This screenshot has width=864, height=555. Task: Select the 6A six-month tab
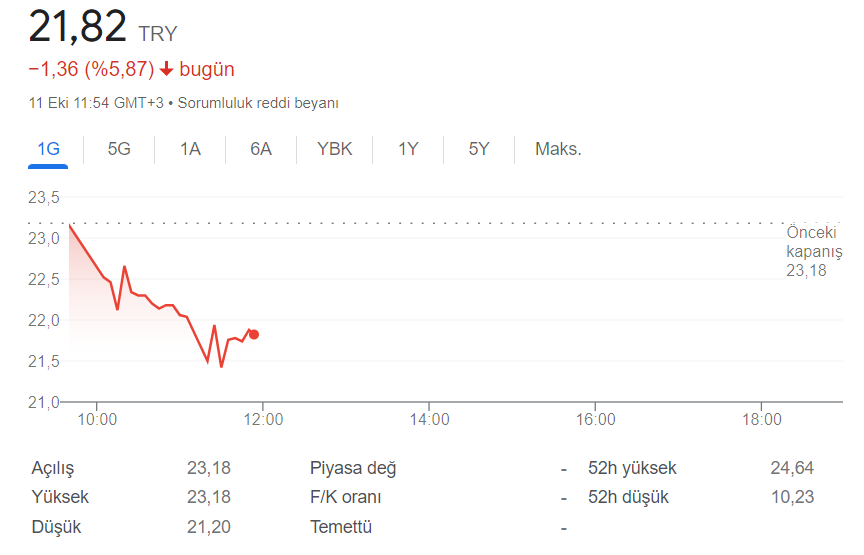(x=261, y=149)
